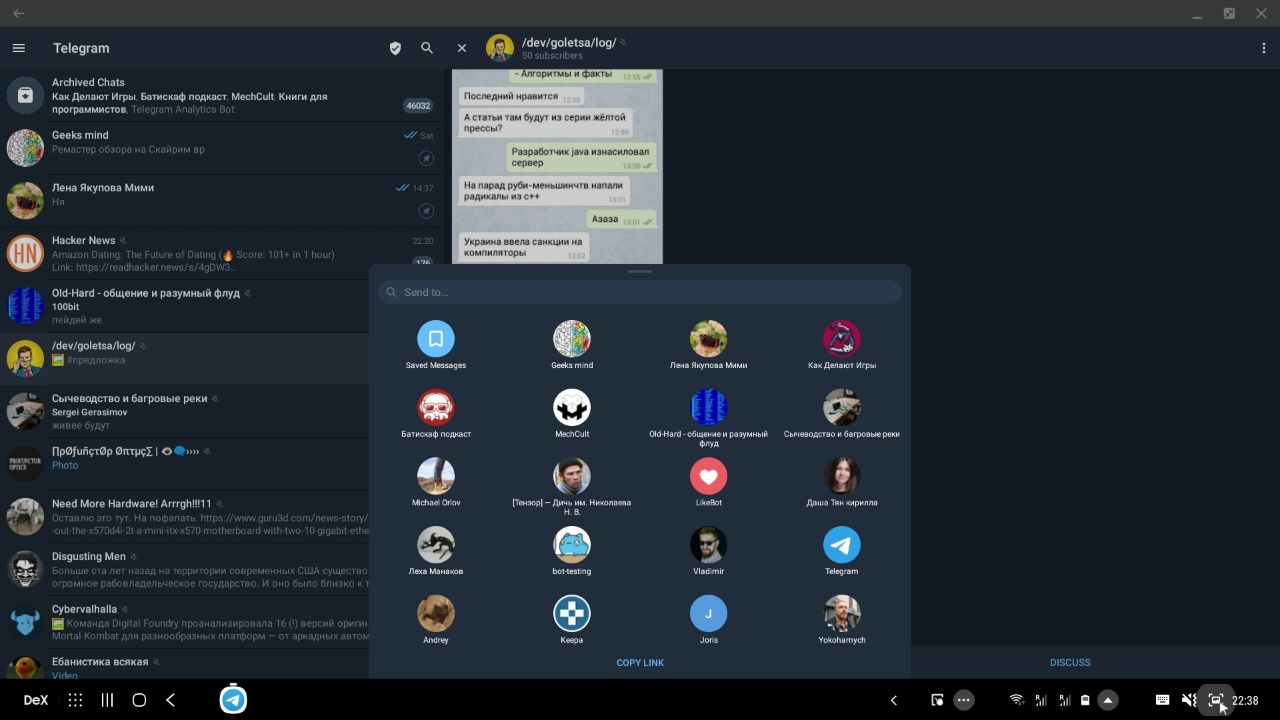This screenshot has width=1280, height=720.
Task: Open Ебанистика всякая chat in list
Action: 185,665
